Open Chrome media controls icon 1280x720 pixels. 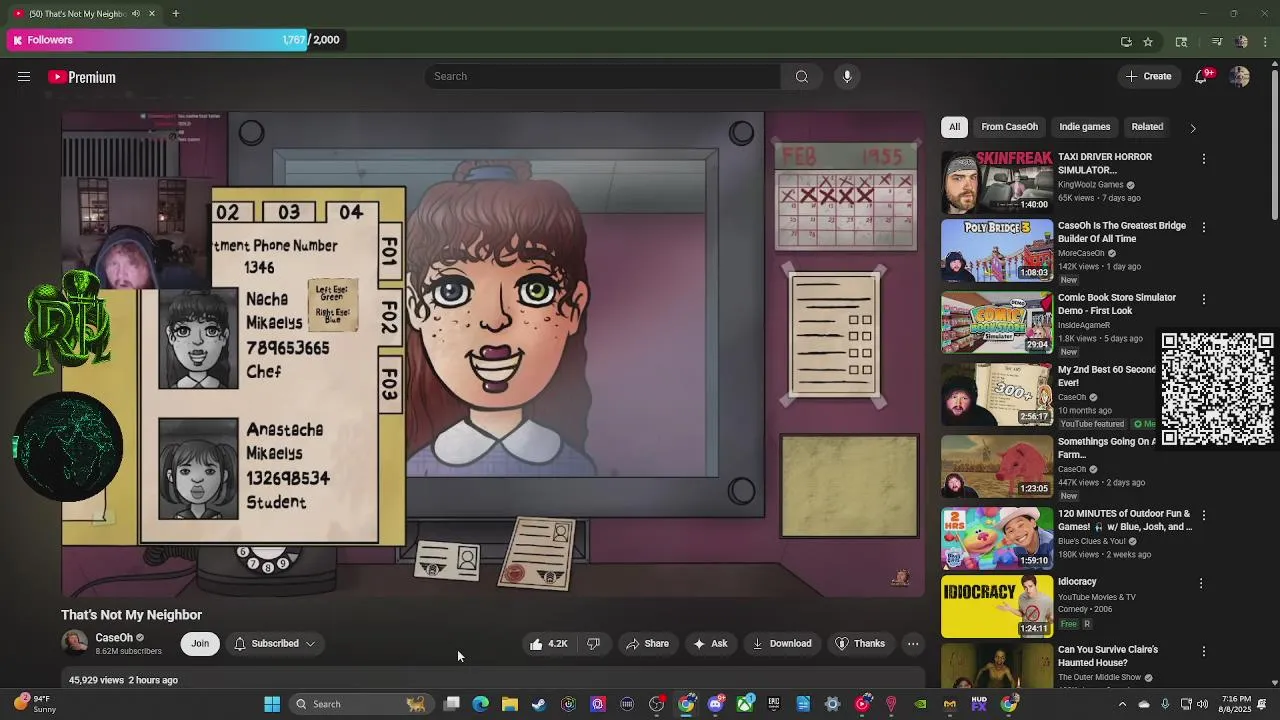pyautogui.click(x=1217, y=41)
